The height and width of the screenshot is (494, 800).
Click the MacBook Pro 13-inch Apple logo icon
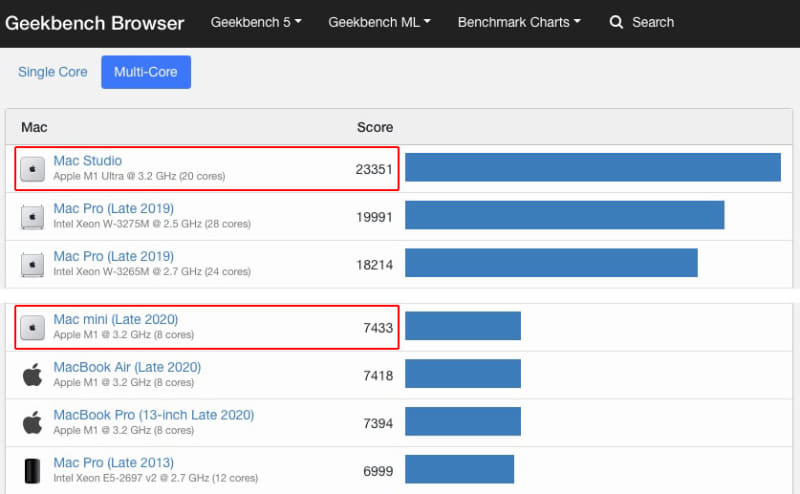(32, 423)
